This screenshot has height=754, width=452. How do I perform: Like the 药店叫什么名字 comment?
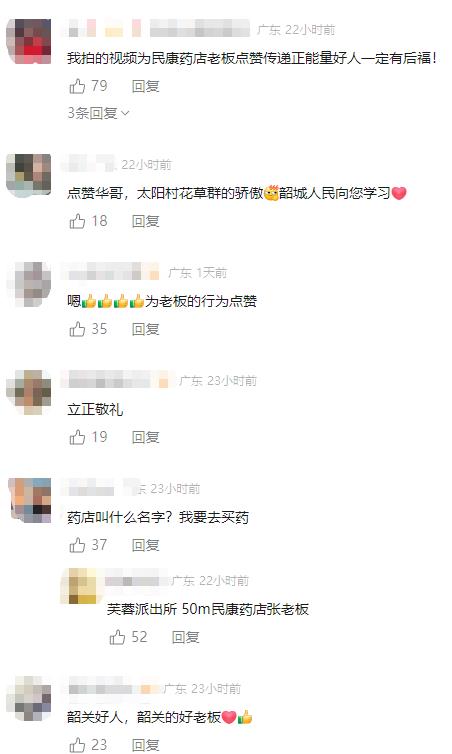pos(77,545)
